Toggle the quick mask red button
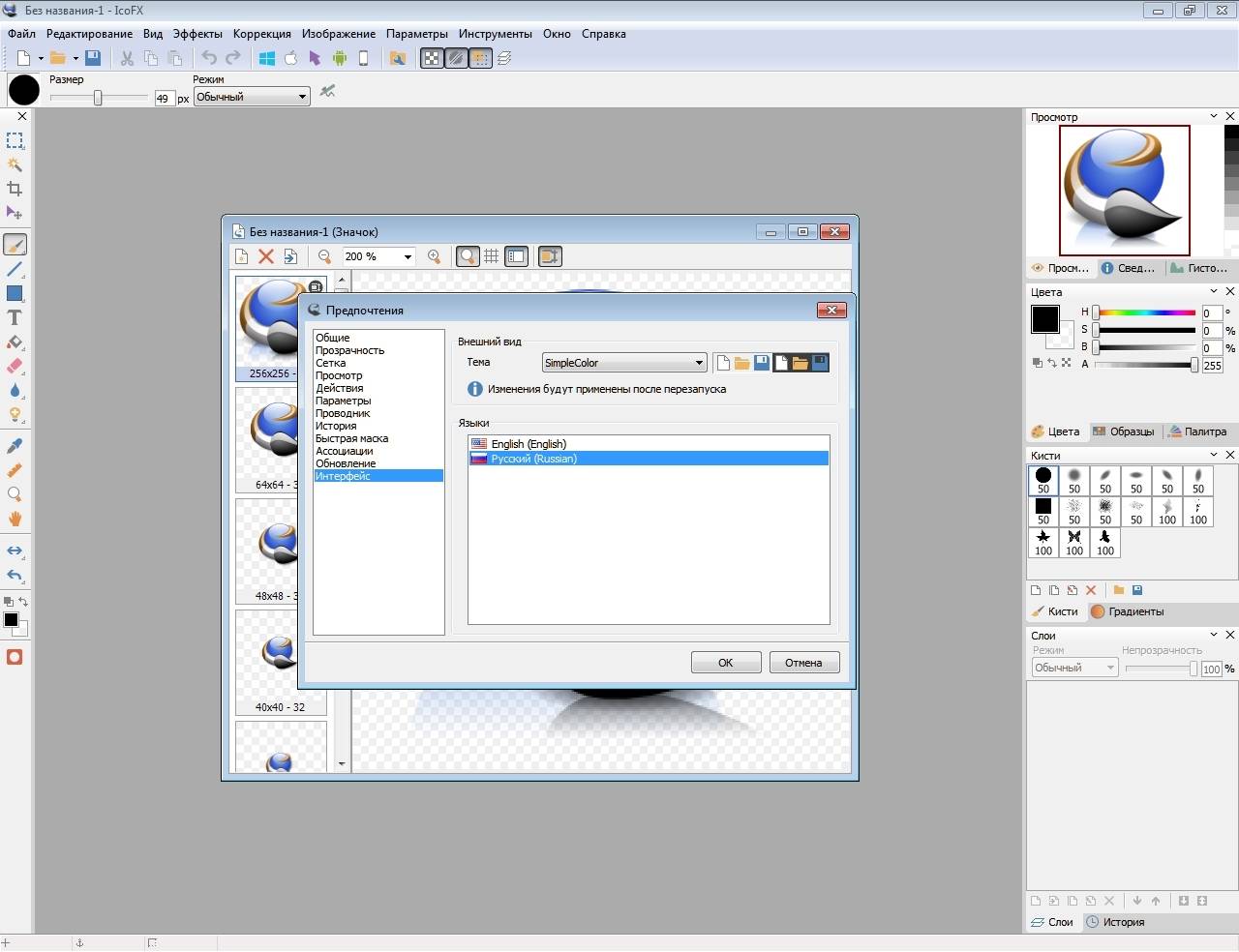 (15, 657)
